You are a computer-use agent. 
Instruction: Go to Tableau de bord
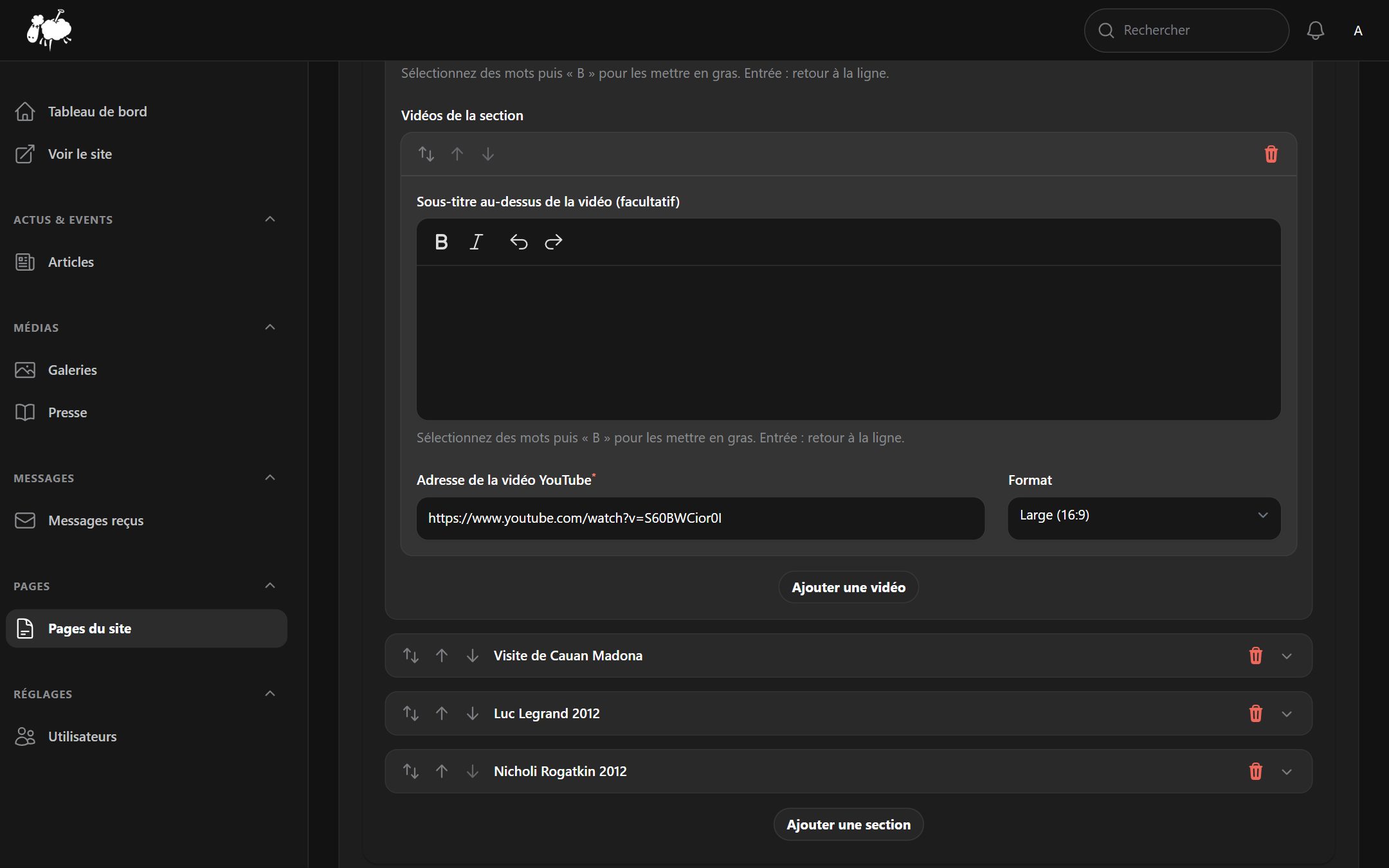[x=147, y=111]
